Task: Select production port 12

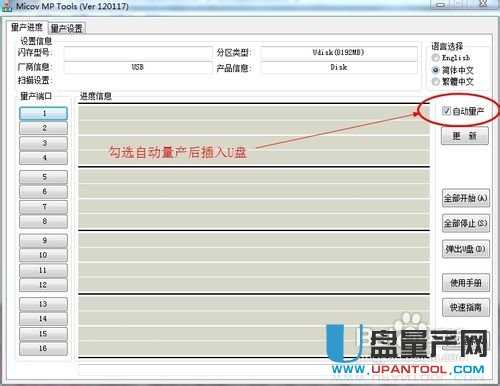Action: 44,285
